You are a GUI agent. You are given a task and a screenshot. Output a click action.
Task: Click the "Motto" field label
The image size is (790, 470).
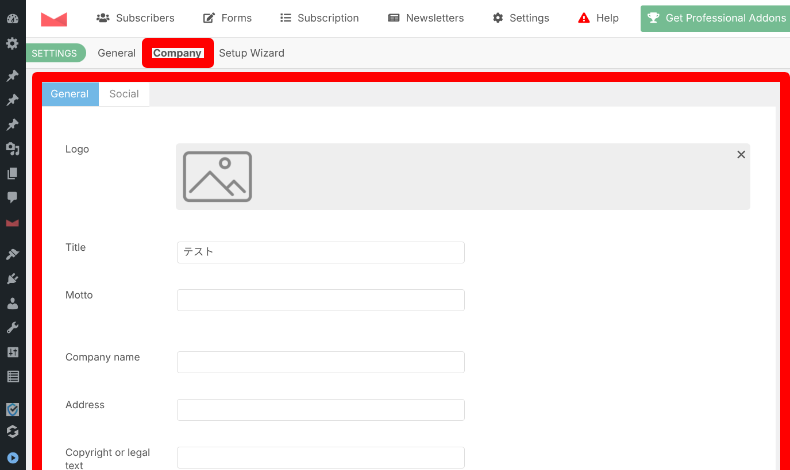(x=79, y=295)
